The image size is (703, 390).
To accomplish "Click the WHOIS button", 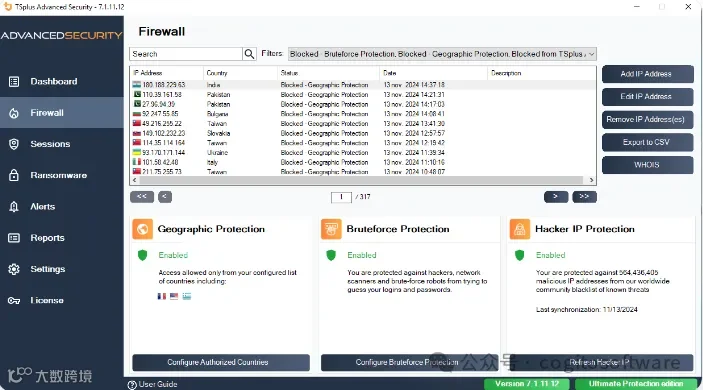I will tap(647, 165).
